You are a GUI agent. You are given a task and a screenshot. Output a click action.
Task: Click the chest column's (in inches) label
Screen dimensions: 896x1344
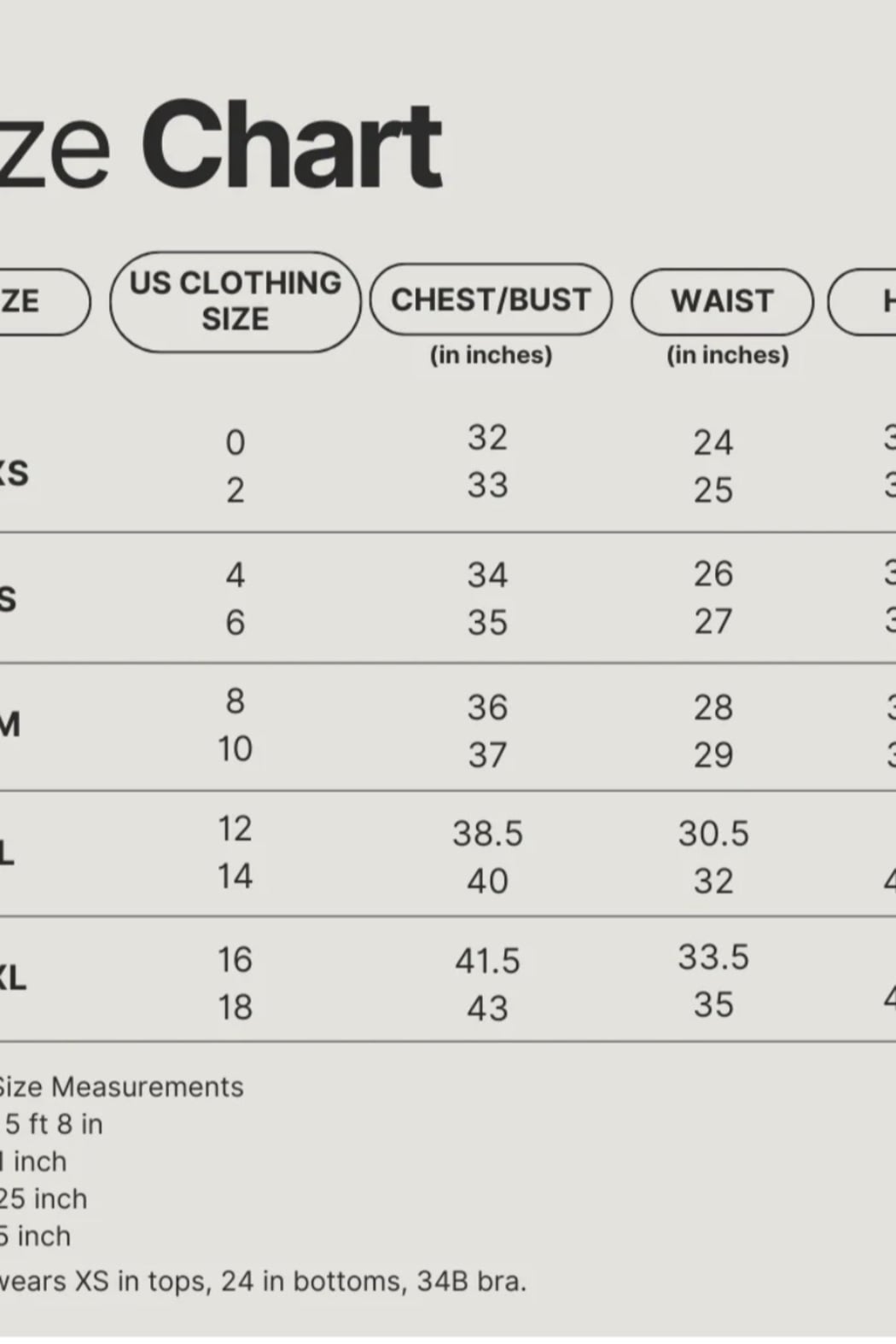(x=491, y=355)
